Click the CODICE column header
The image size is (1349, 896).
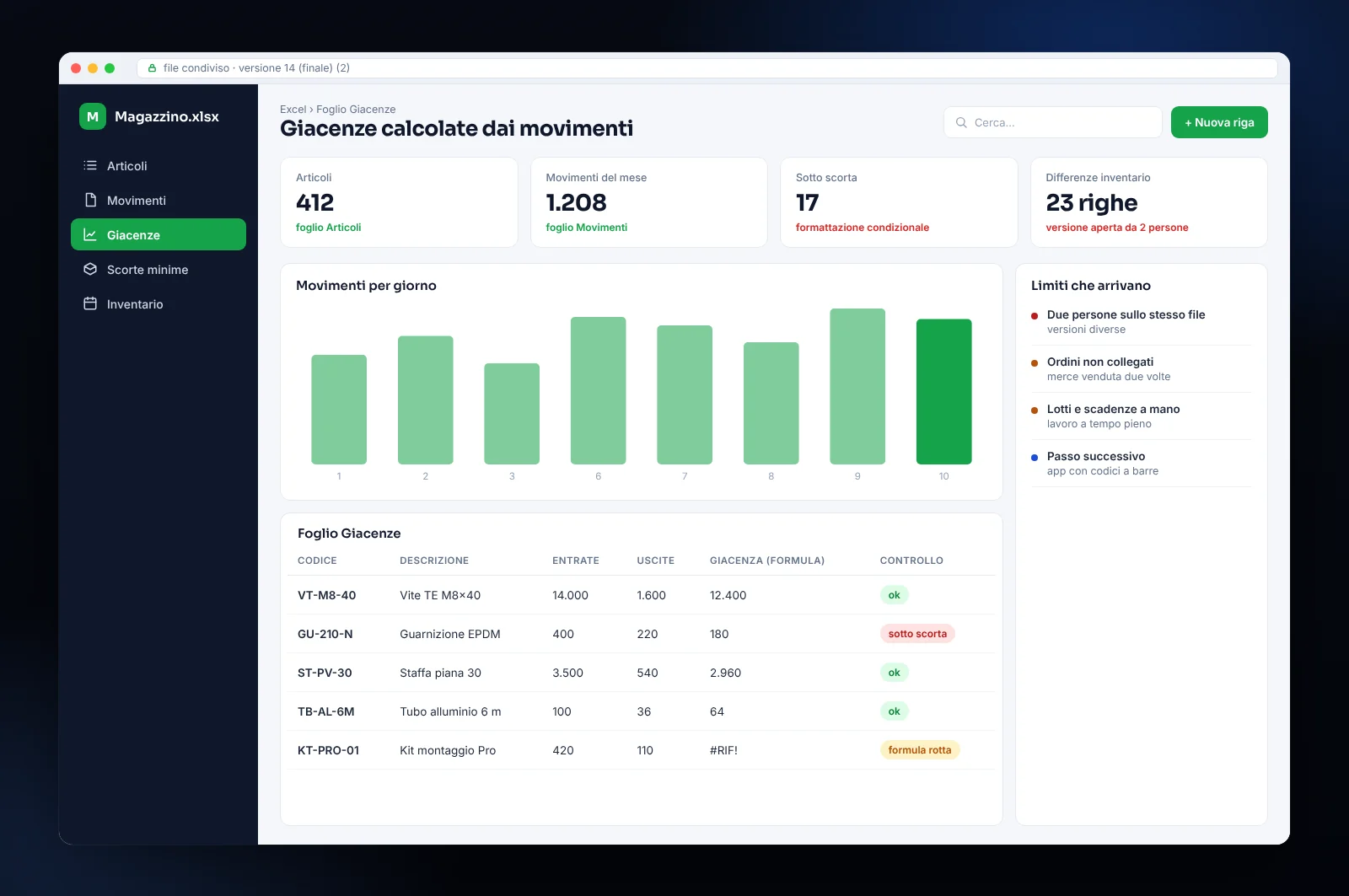click(317, 561)
